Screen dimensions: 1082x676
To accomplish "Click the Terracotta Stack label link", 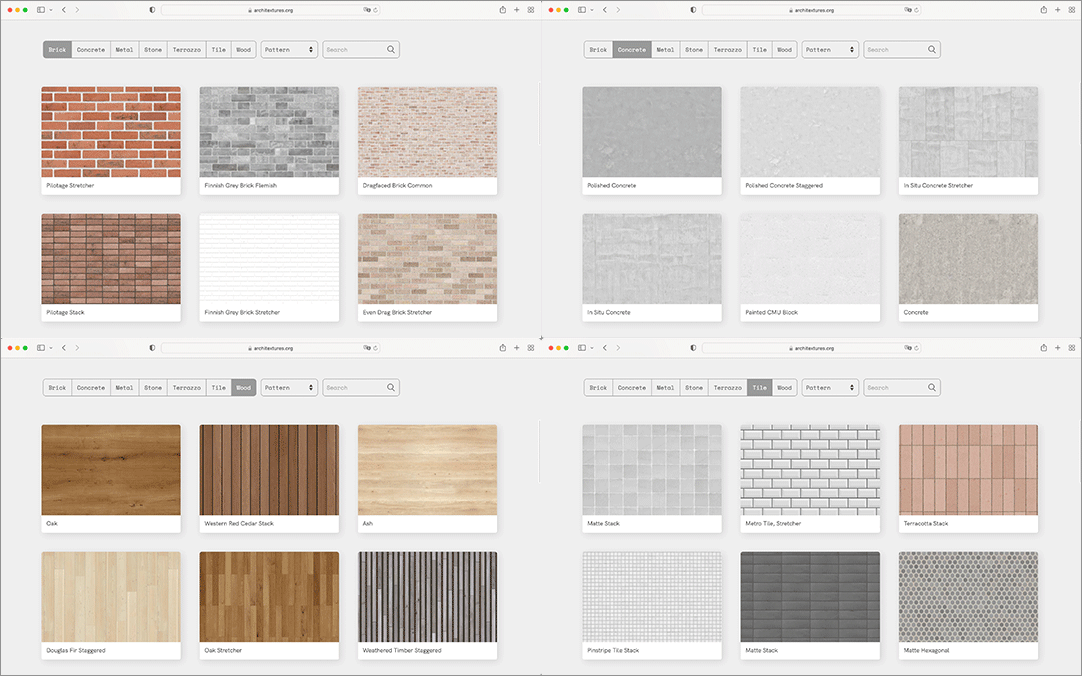I will [x=926, y=524].
